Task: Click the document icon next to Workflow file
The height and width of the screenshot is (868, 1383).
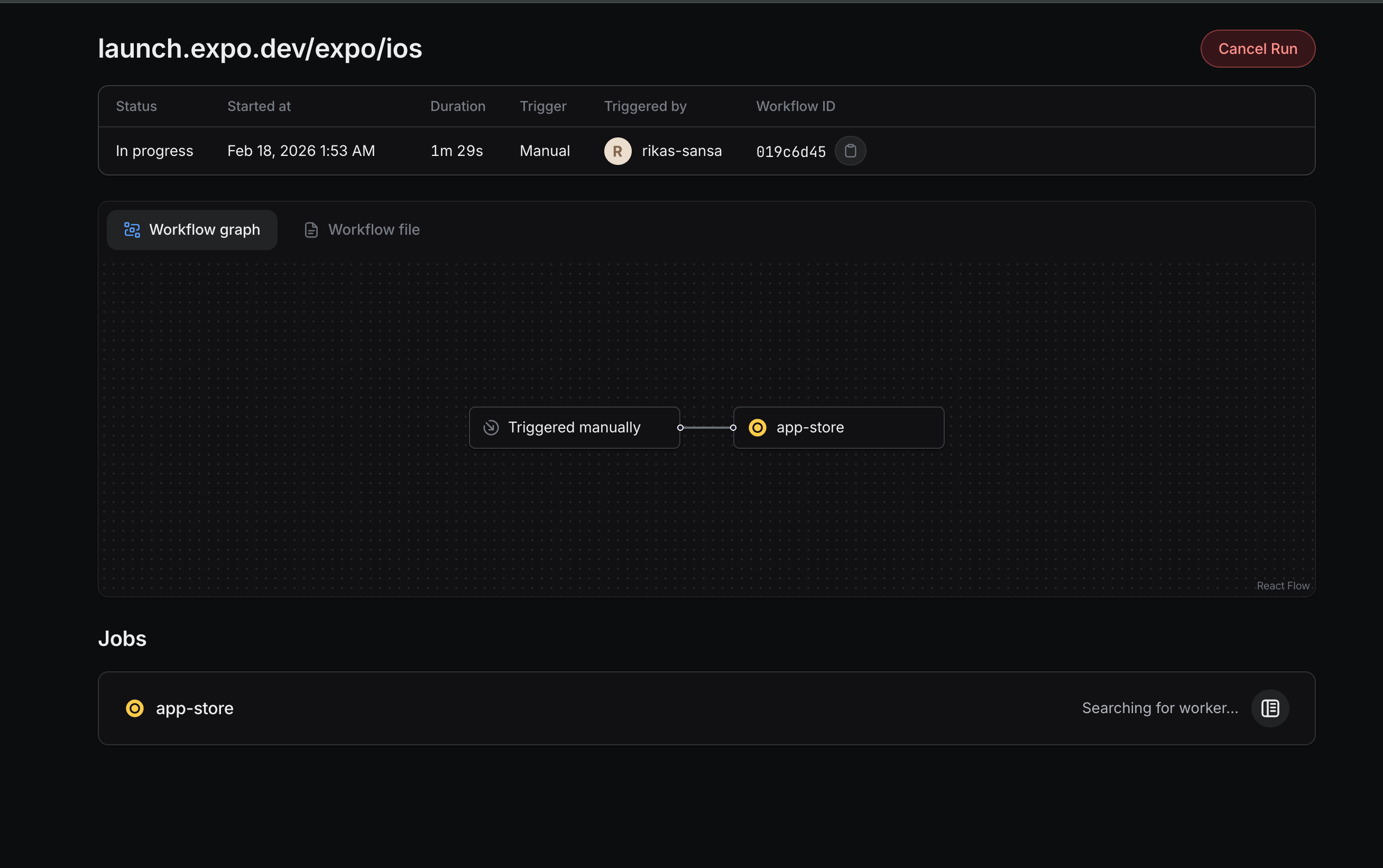Action: click(x=310, y=229)
